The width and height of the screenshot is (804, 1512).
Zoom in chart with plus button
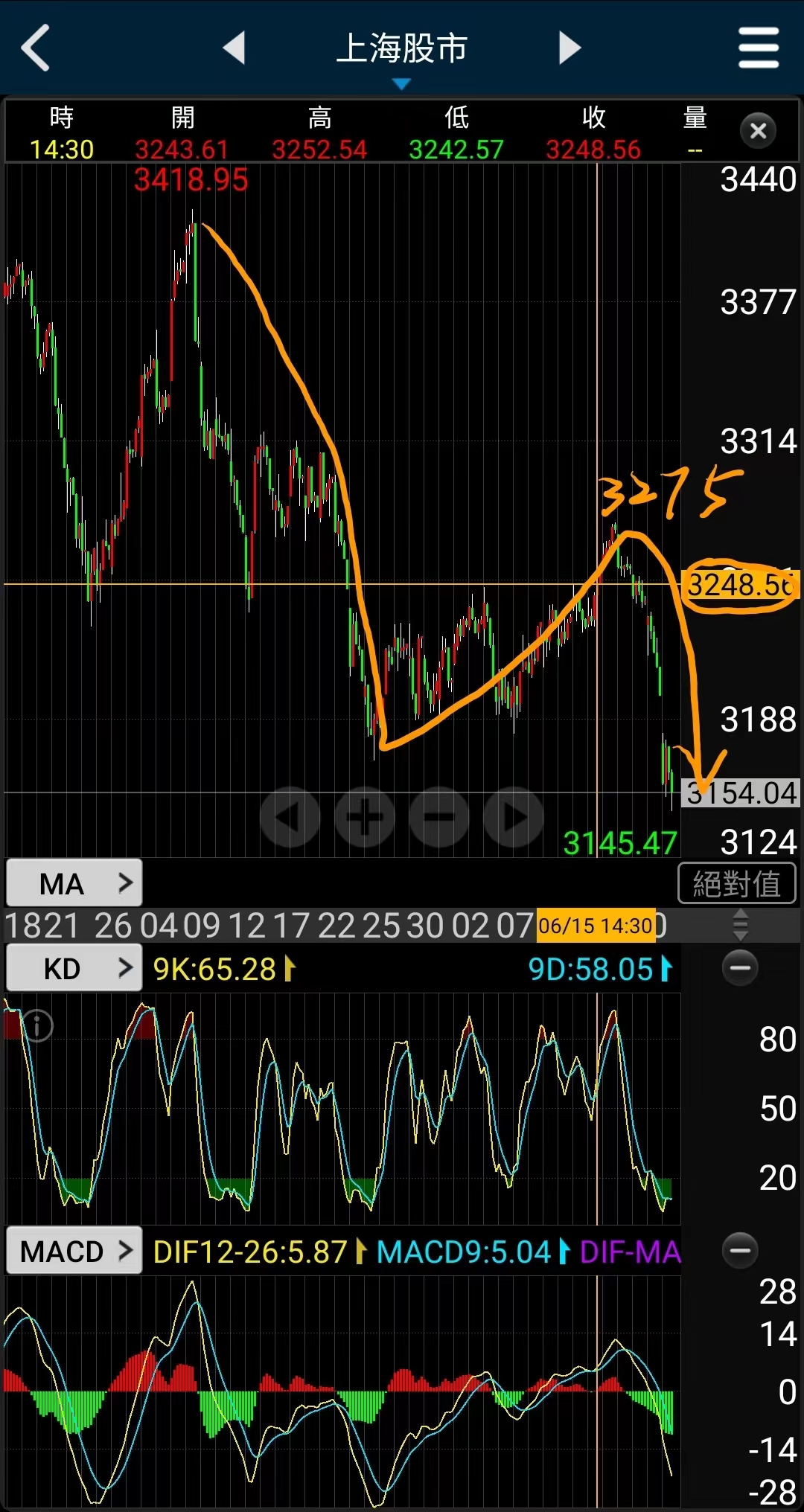click(365, 817)
